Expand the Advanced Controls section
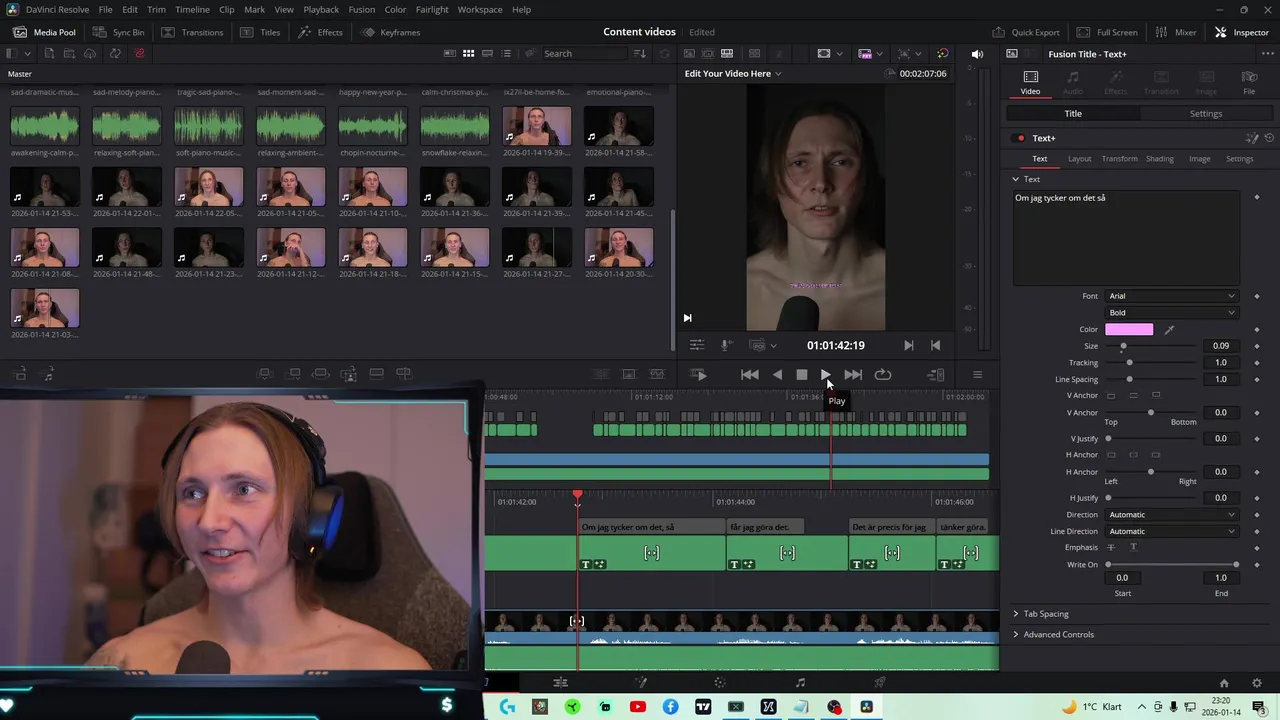 pos(1052,634)
